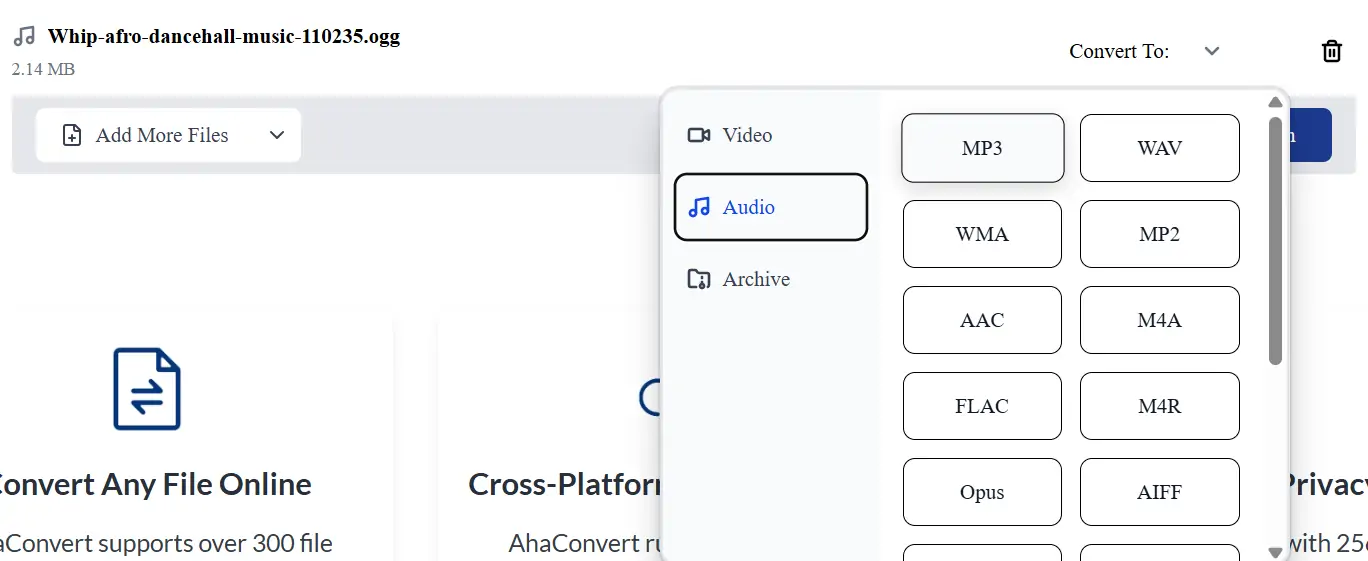Select the AIFF format button
This screenshot has width=1368, height=561.
[x=1160, y=492]
